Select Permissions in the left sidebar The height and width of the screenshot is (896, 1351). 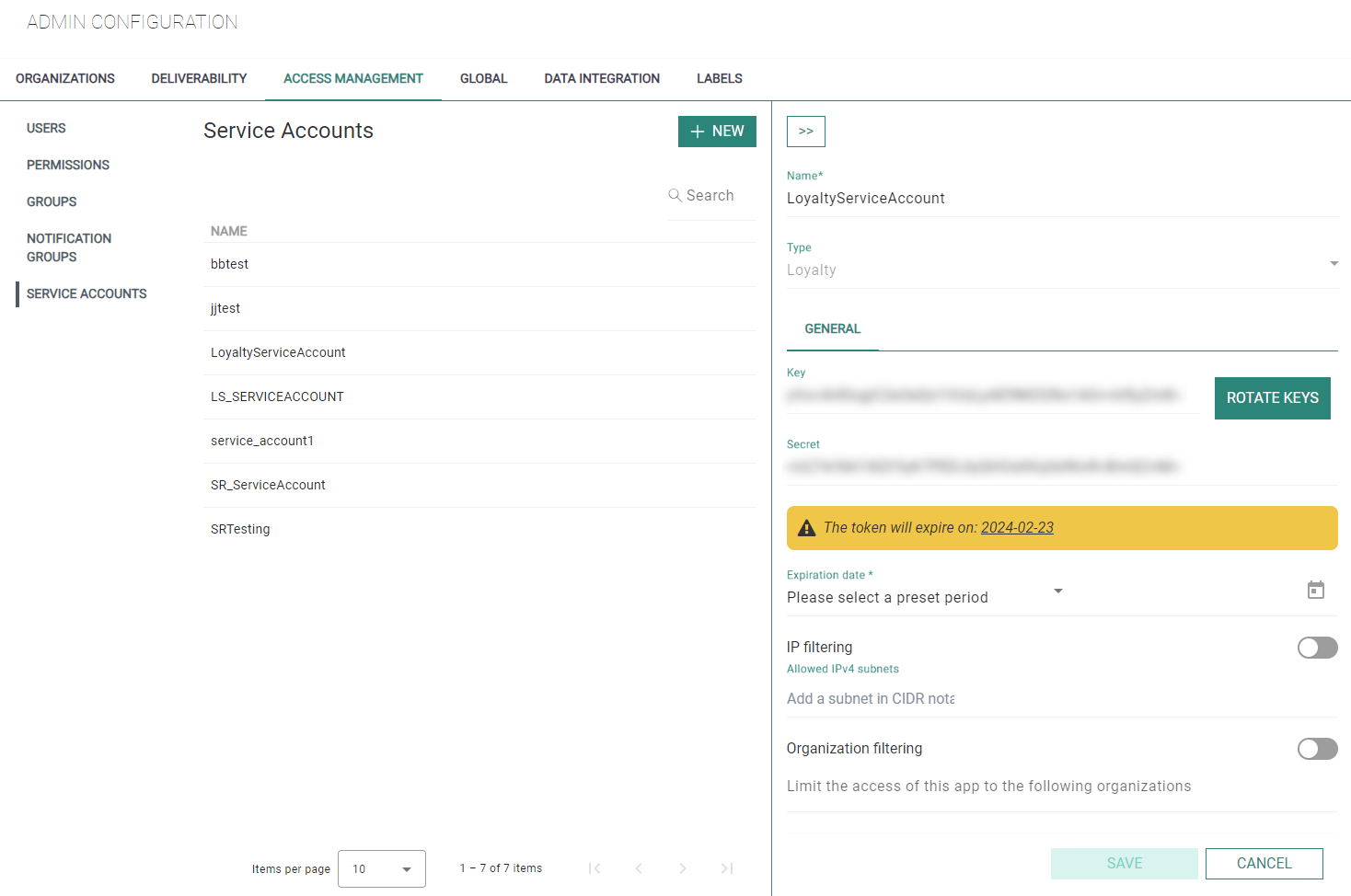[x=68, y=165]
